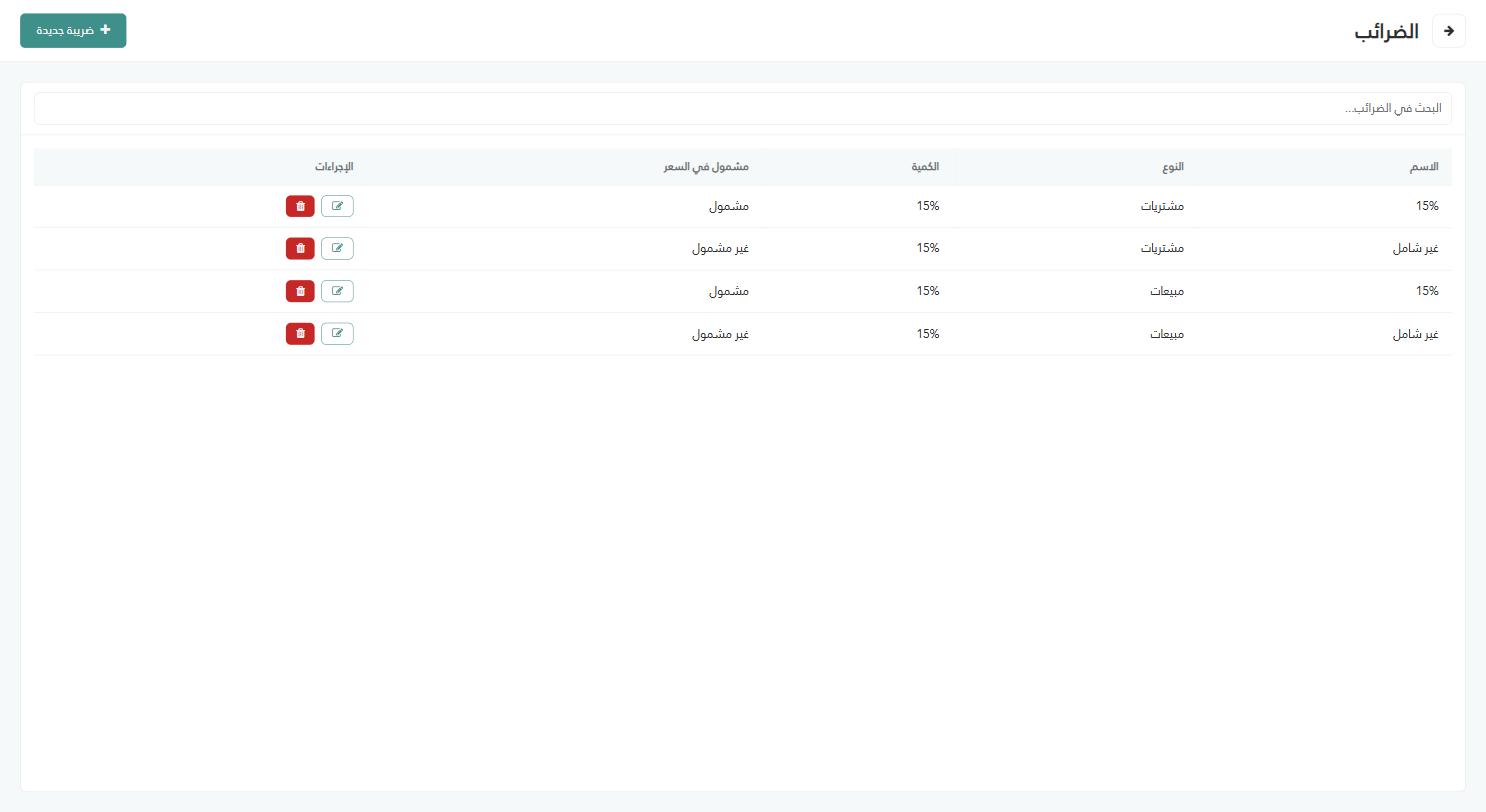Edit the غير شامل مبيعات tax row
The height and width of the screenshot is (812, 1486).
click(337, 333)
